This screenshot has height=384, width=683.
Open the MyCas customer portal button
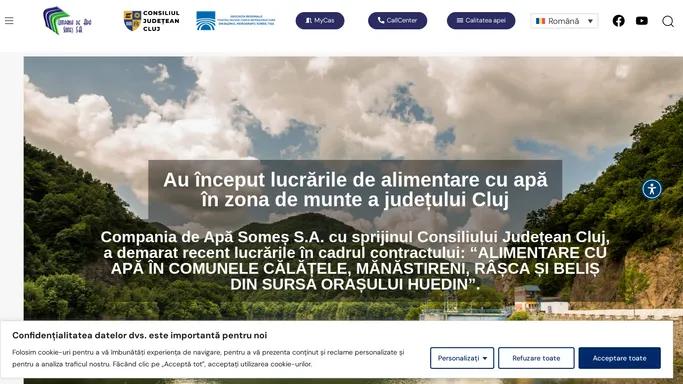(320, 20)
